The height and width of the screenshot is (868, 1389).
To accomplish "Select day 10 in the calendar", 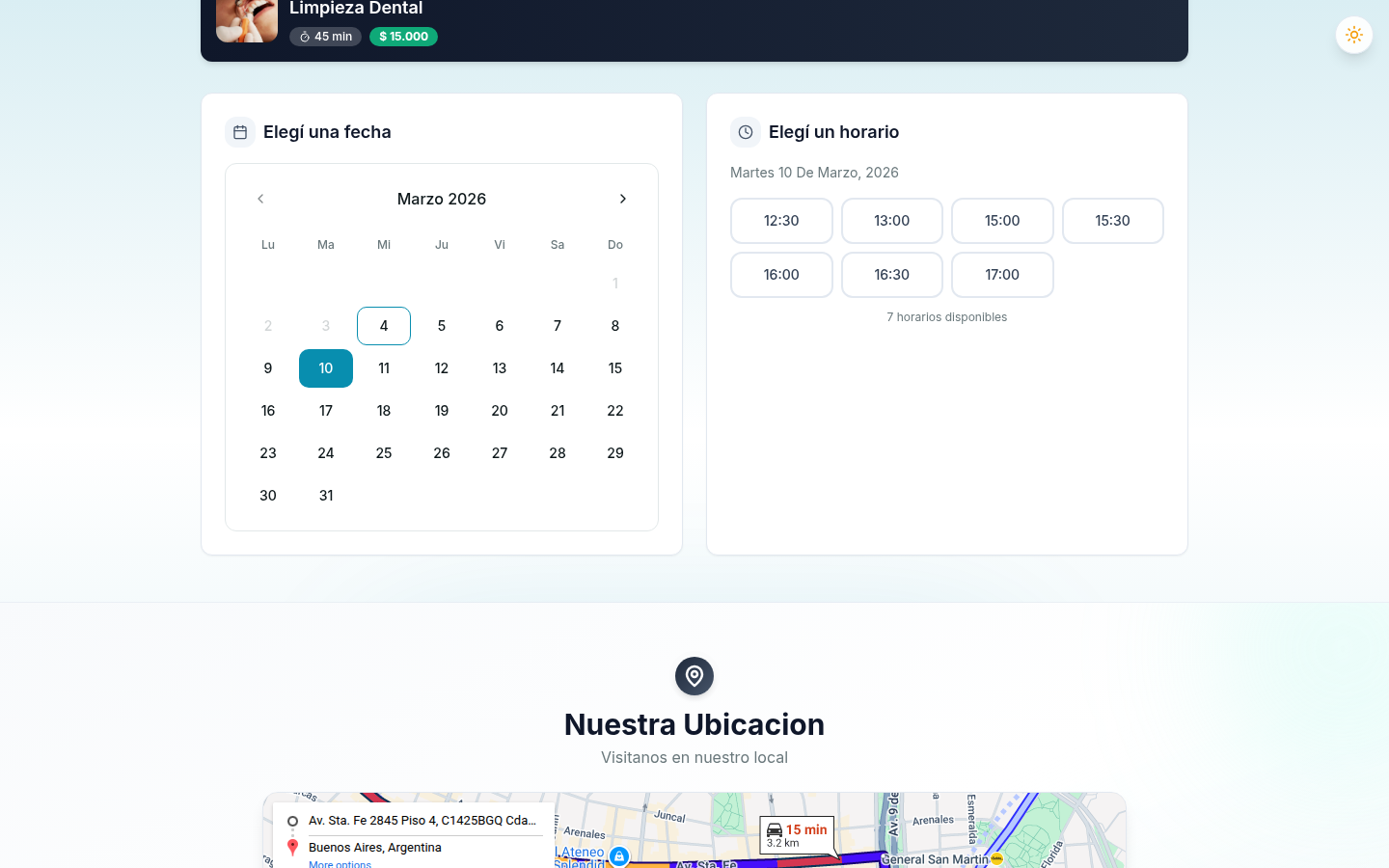I will click(x=326, y=368).
